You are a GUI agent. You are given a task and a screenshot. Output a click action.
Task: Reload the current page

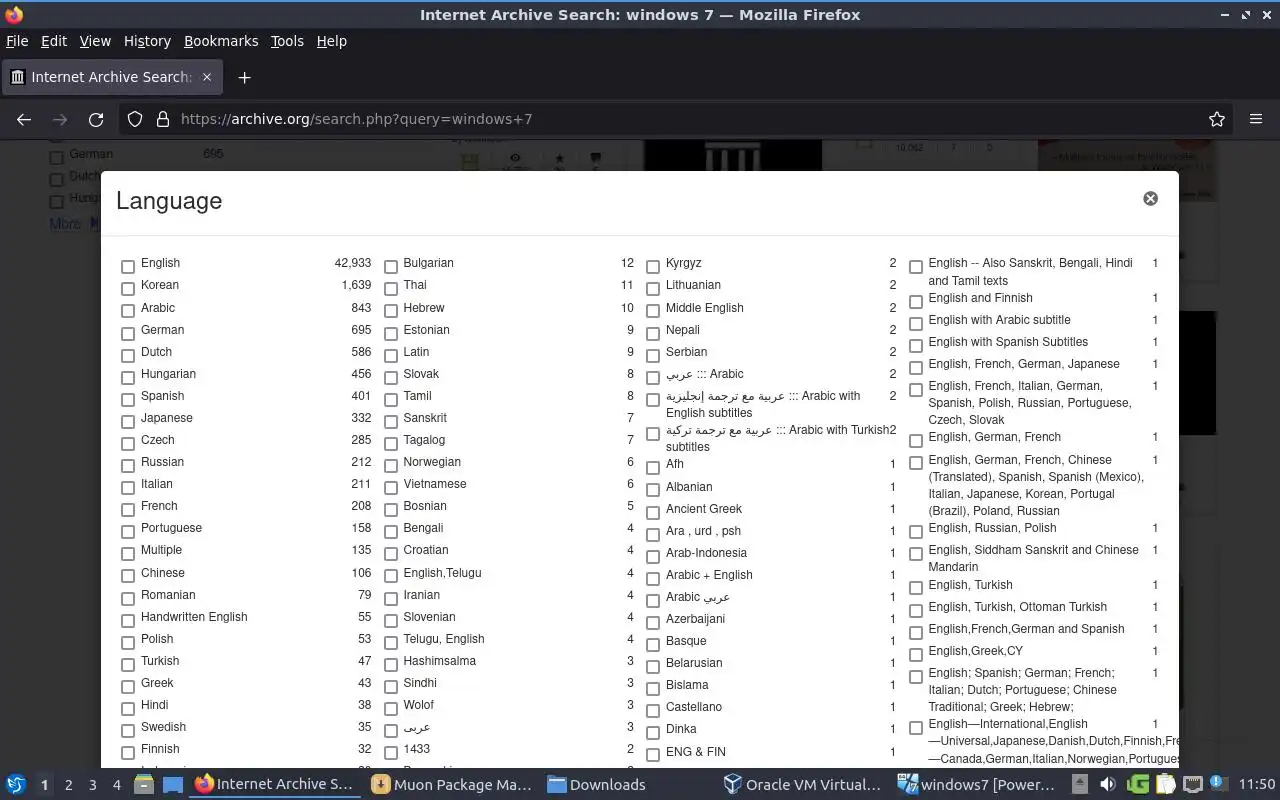tap(96, 119)
